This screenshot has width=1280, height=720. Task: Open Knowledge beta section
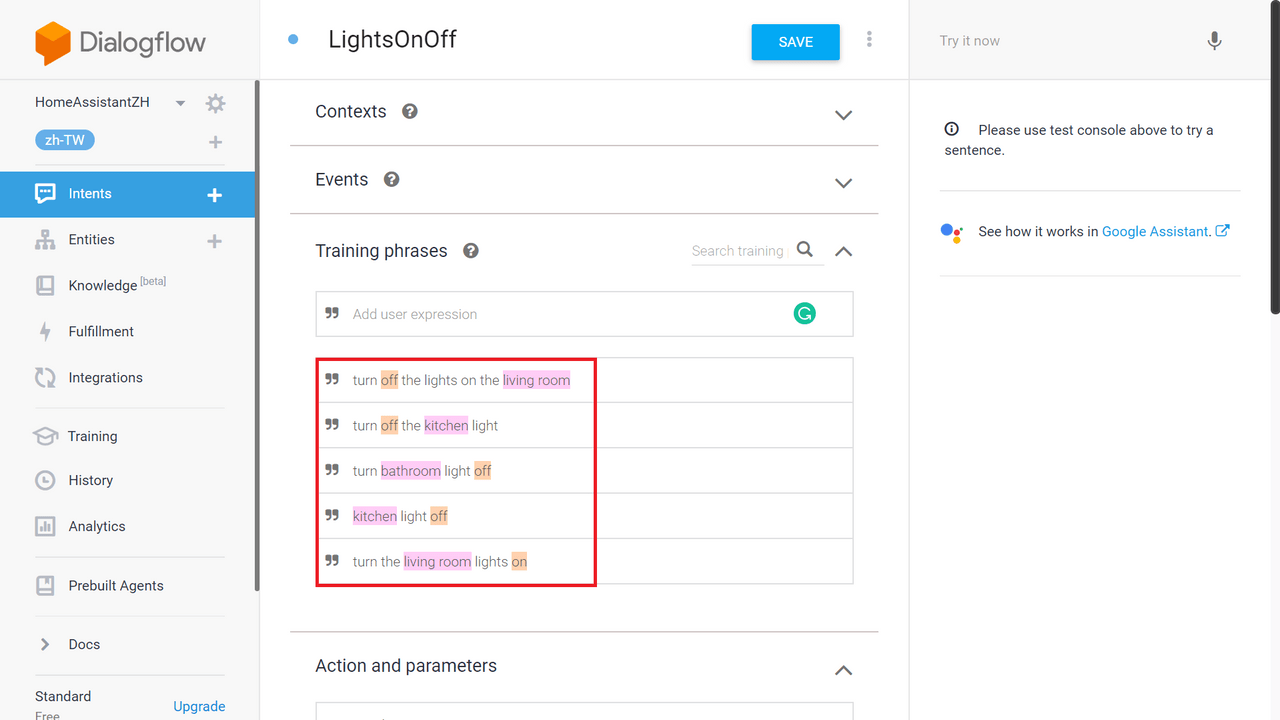[x=117, y=285]
